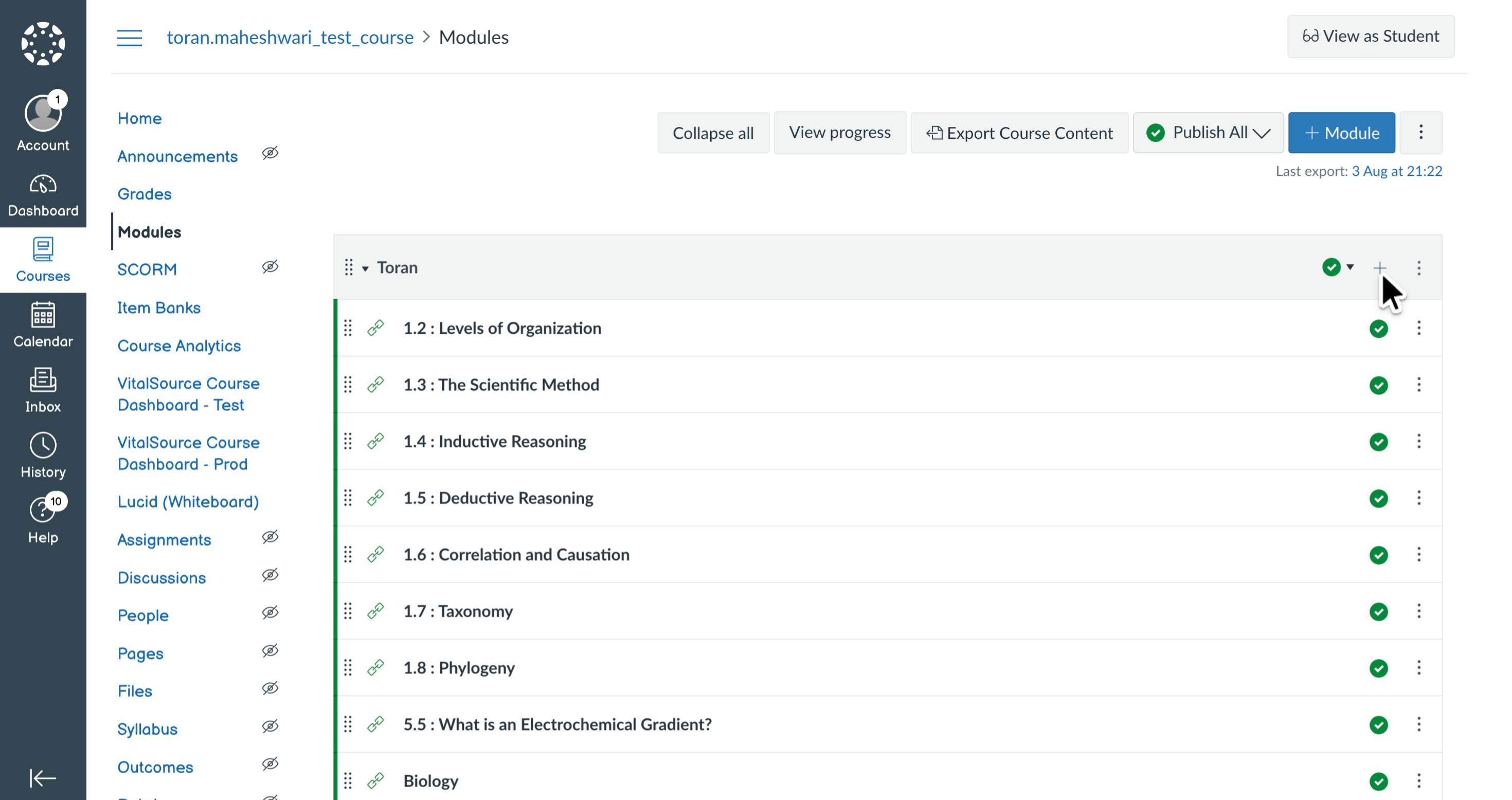Toggle publish status of 1.6 Correlation and Causation
Screen dimensions: 1512x800
[1379, 555]
